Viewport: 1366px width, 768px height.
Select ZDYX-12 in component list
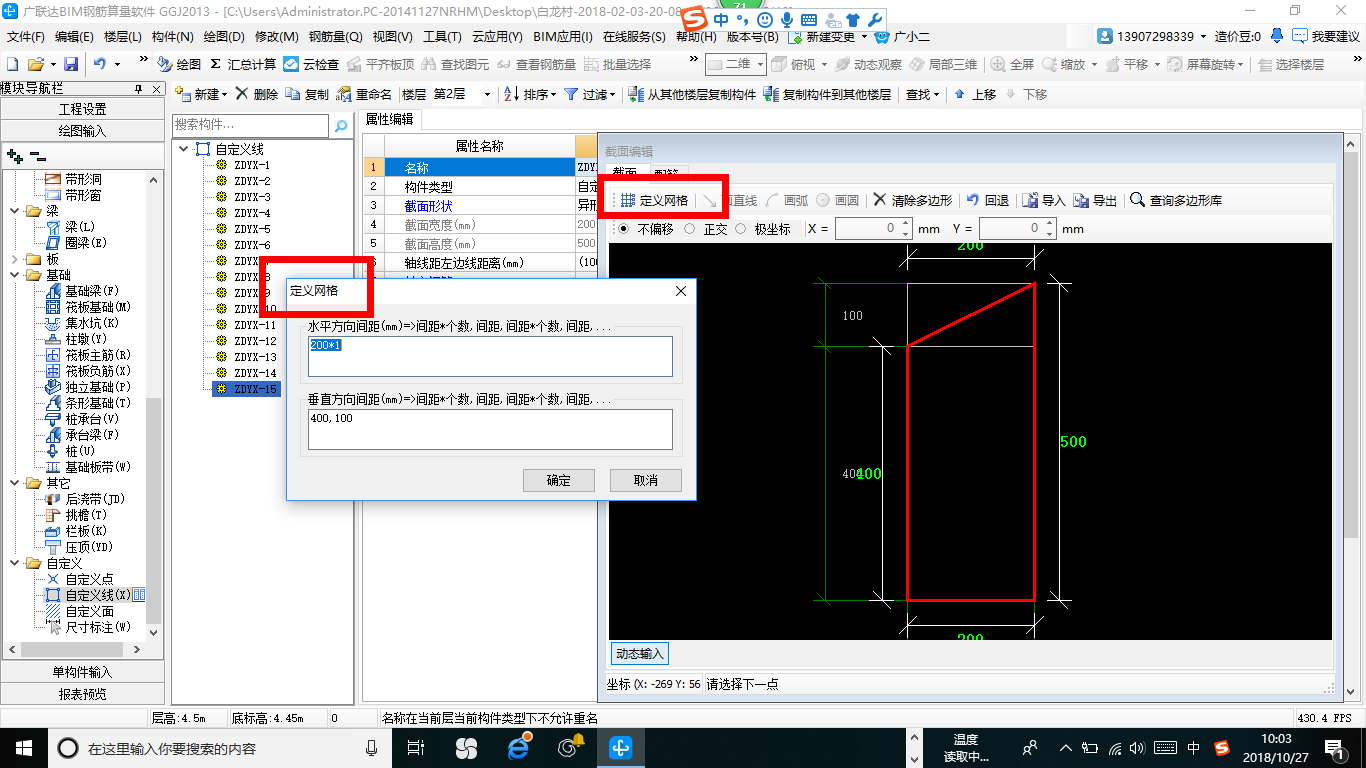coord(255,341)
